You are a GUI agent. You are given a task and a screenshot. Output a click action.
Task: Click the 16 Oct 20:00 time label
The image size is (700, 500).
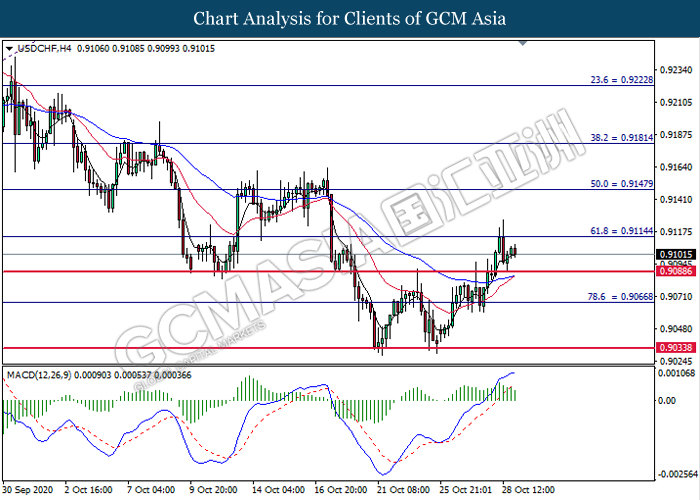click(341, 490)
